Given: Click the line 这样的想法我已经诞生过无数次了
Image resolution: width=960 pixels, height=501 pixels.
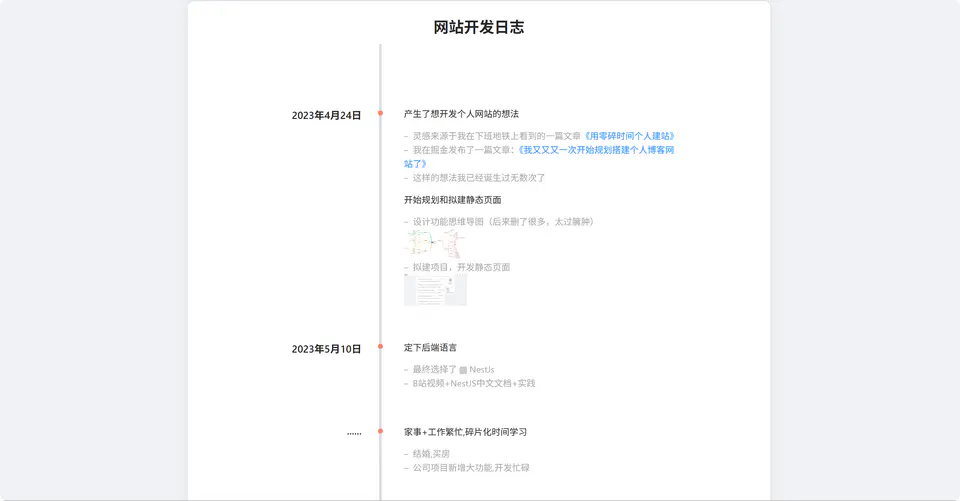Looking at the screenshot, I should click(474, 178).
